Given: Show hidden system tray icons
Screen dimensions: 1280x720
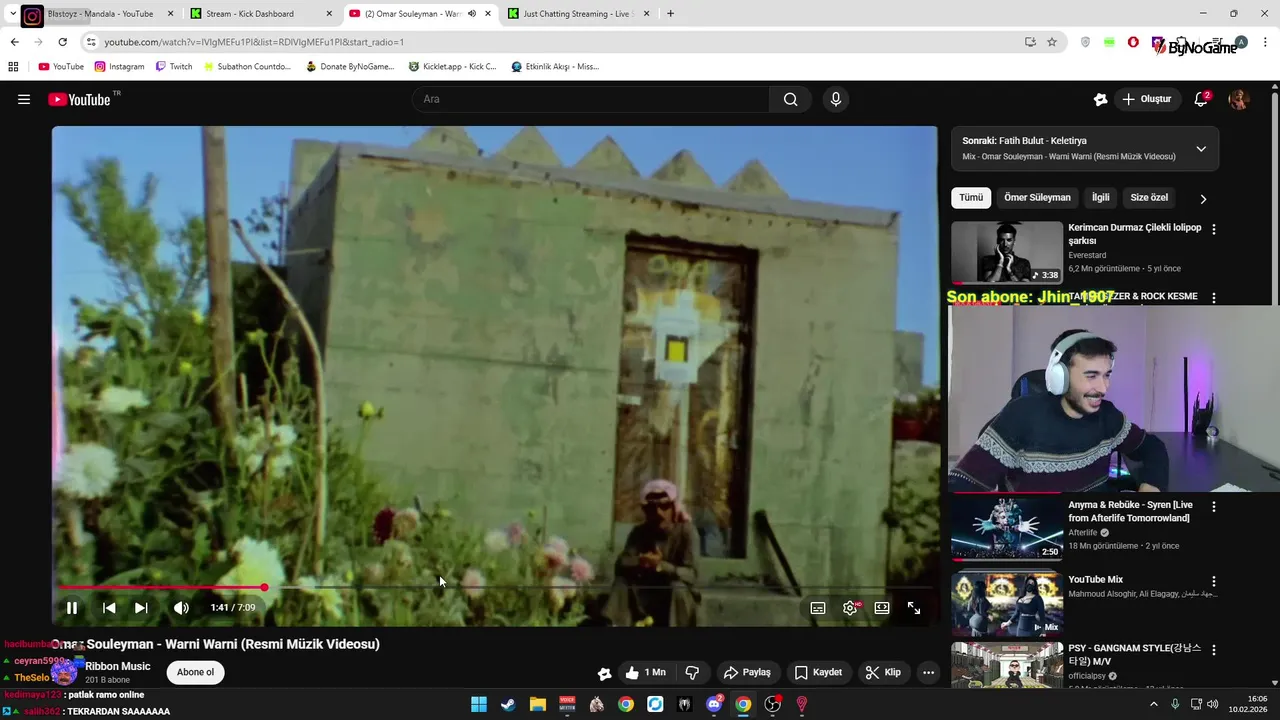Looking at the screenshot, I should [x=1153, y=704].
